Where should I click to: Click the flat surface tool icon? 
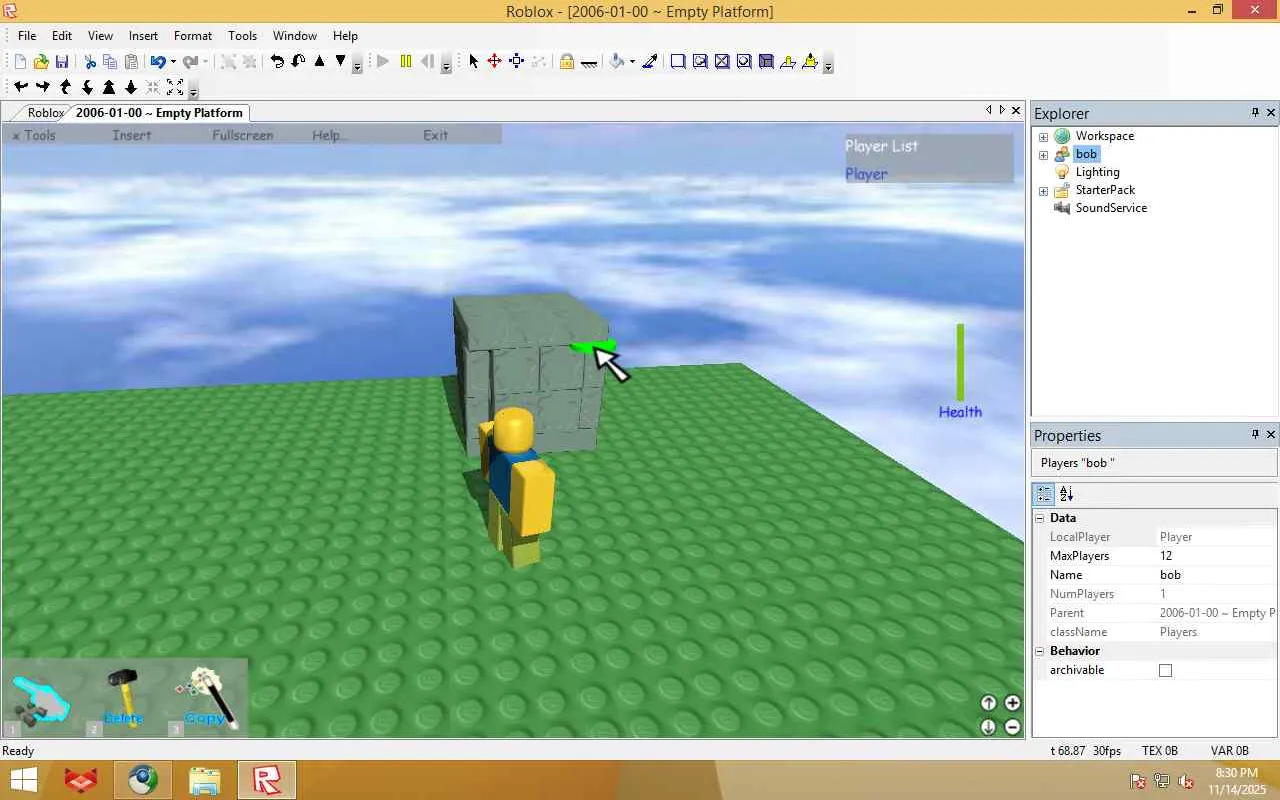[x=678, y=62]
